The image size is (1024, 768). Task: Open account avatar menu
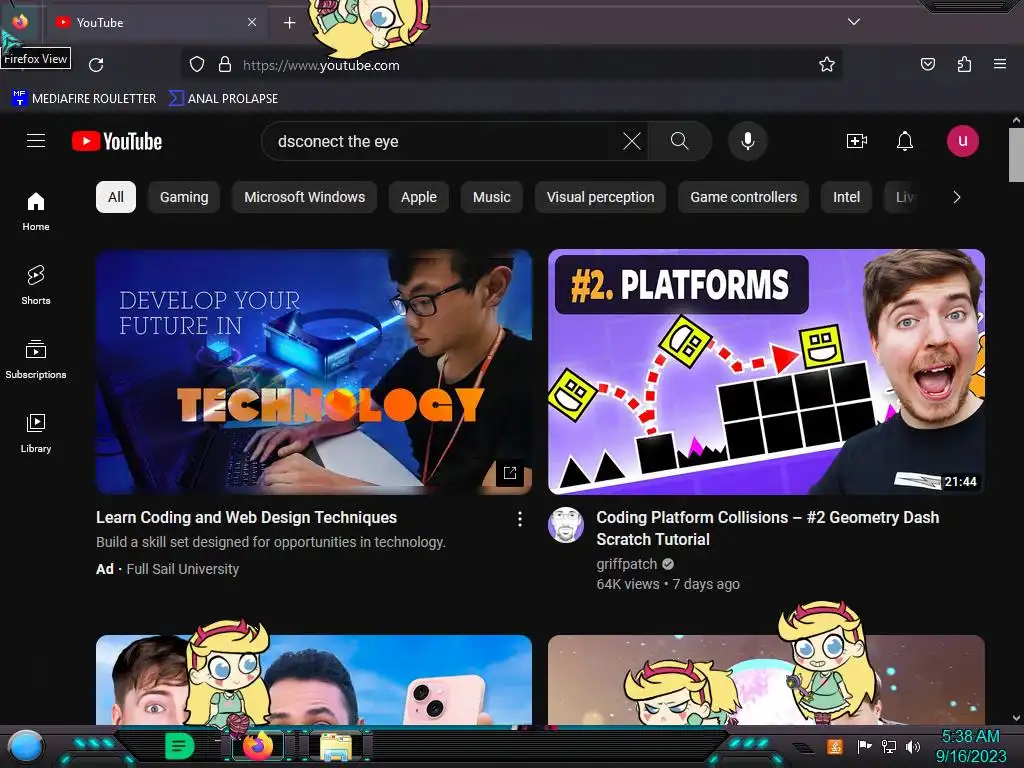(x=963, y=141)
